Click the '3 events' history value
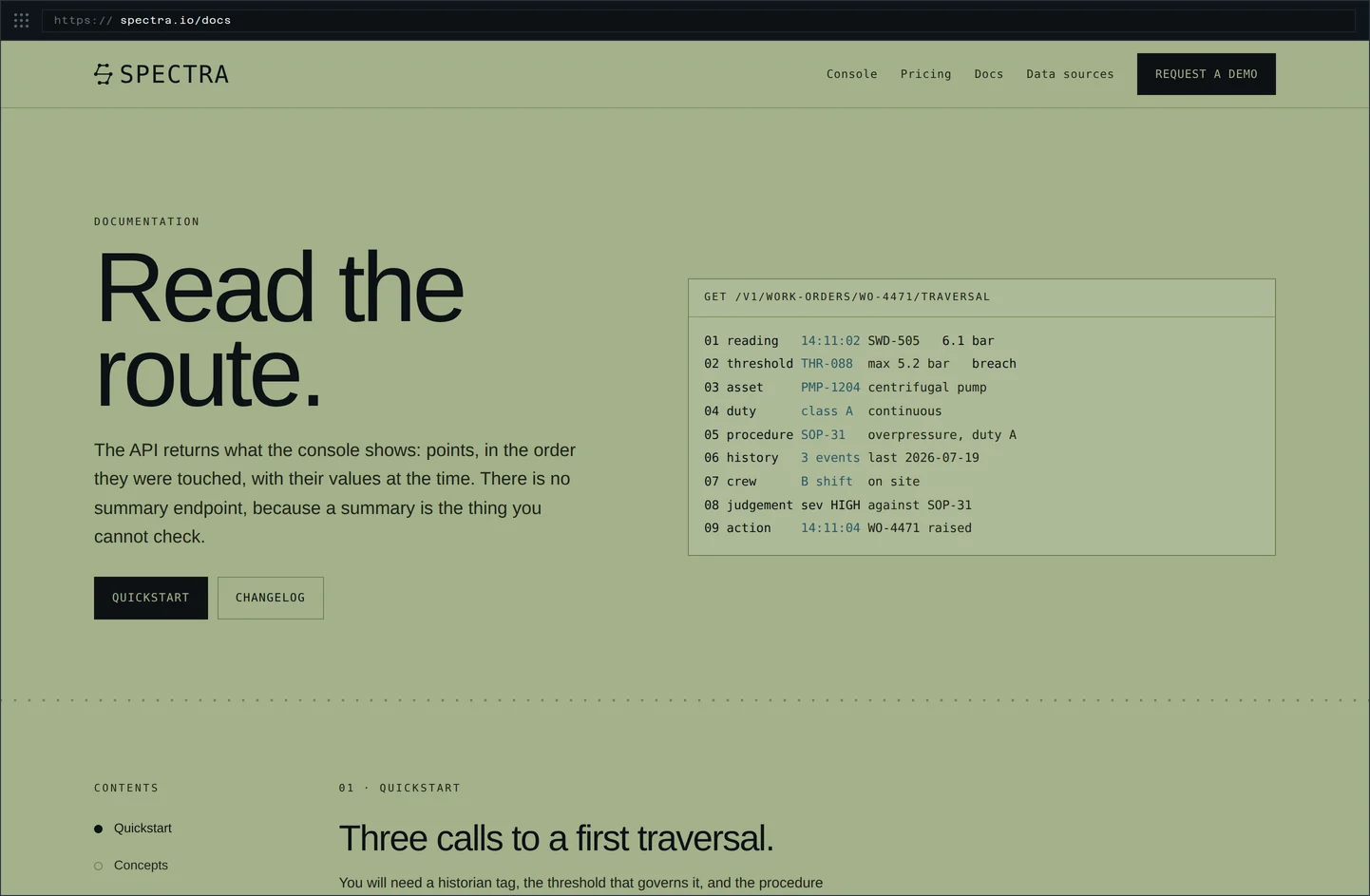The width and height of the screenshot is (1370, 896). tap(830, 458)
